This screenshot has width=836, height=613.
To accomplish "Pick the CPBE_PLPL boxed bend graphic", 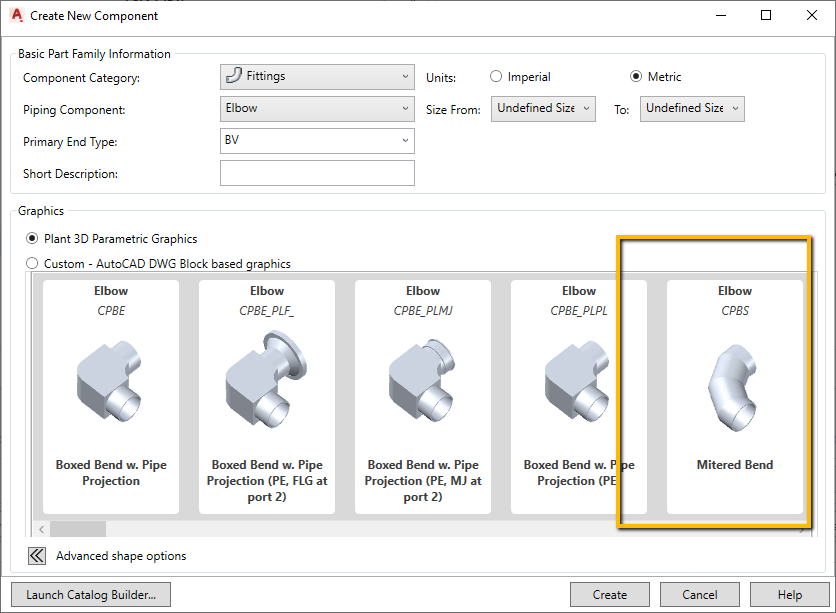I will (x=578, y=390).
